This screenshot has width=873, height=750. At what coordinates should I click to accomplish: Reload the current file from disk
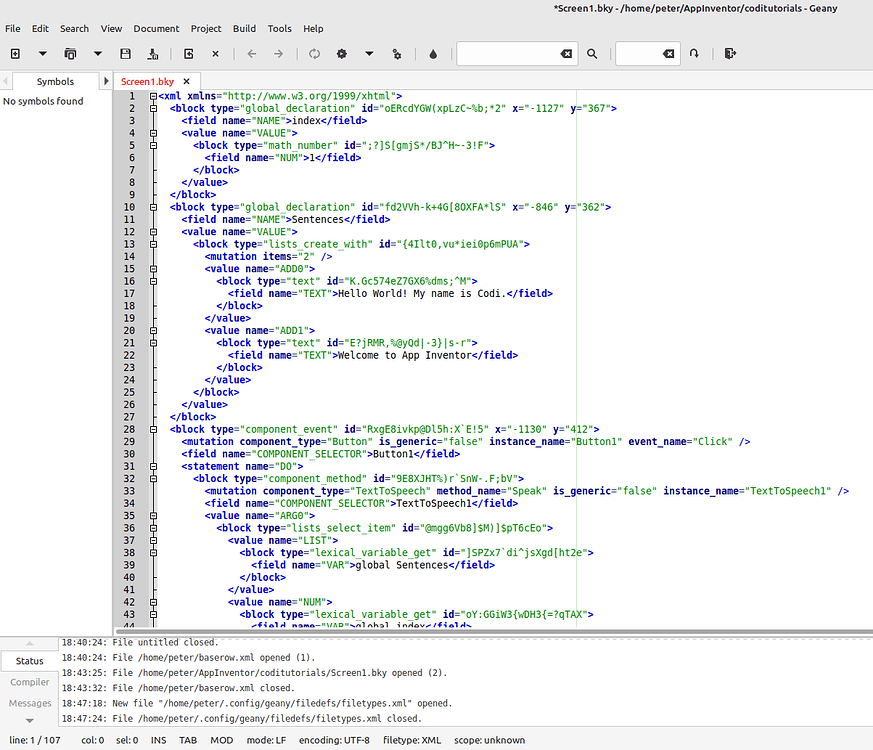tap(189, 53)
